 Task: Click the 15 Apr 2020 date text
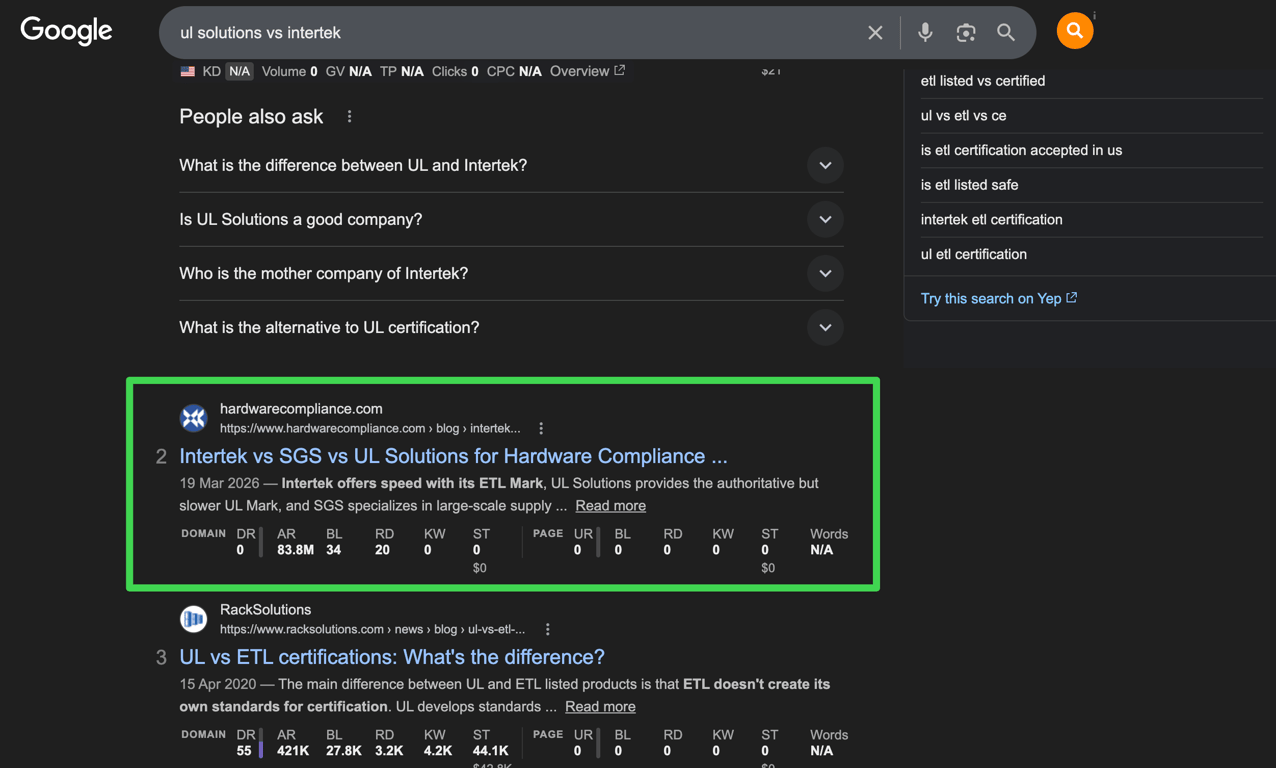tap(217, 684)
